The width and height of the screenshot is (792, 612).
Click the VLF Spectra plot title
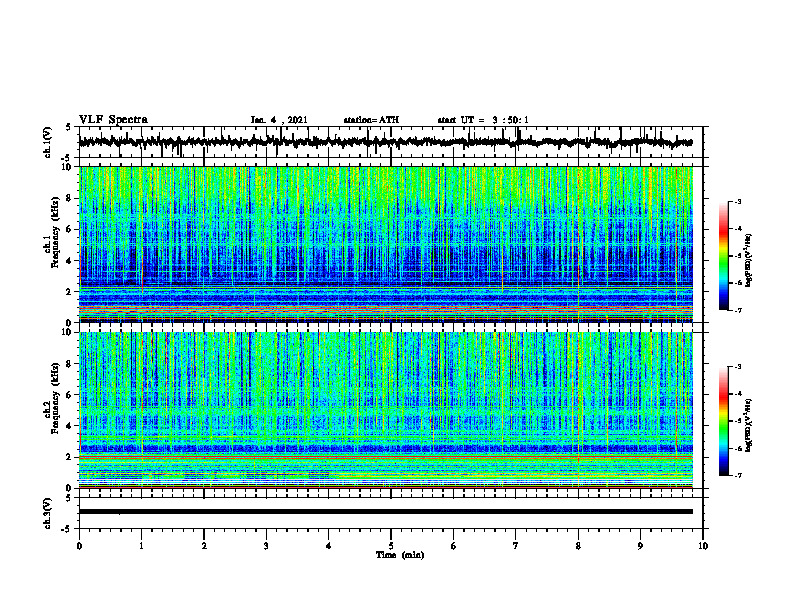coord(113,120)
